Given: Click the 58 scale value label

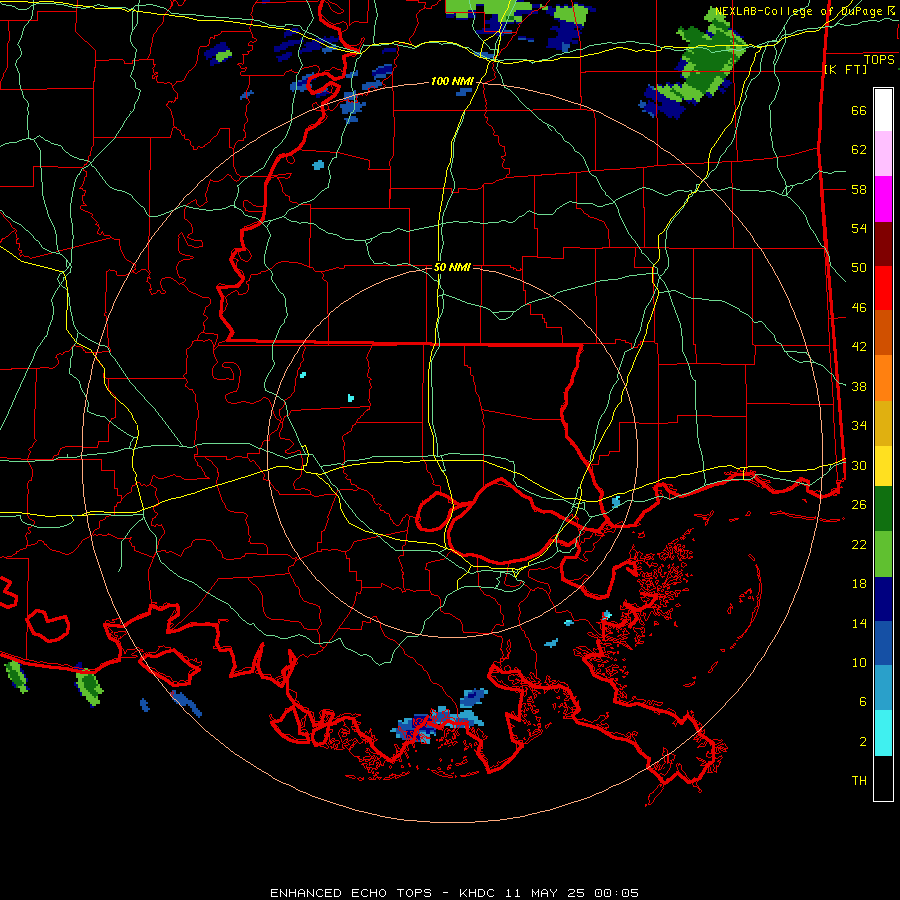Looking at the screenshot, I should click(x=859, y=189).
